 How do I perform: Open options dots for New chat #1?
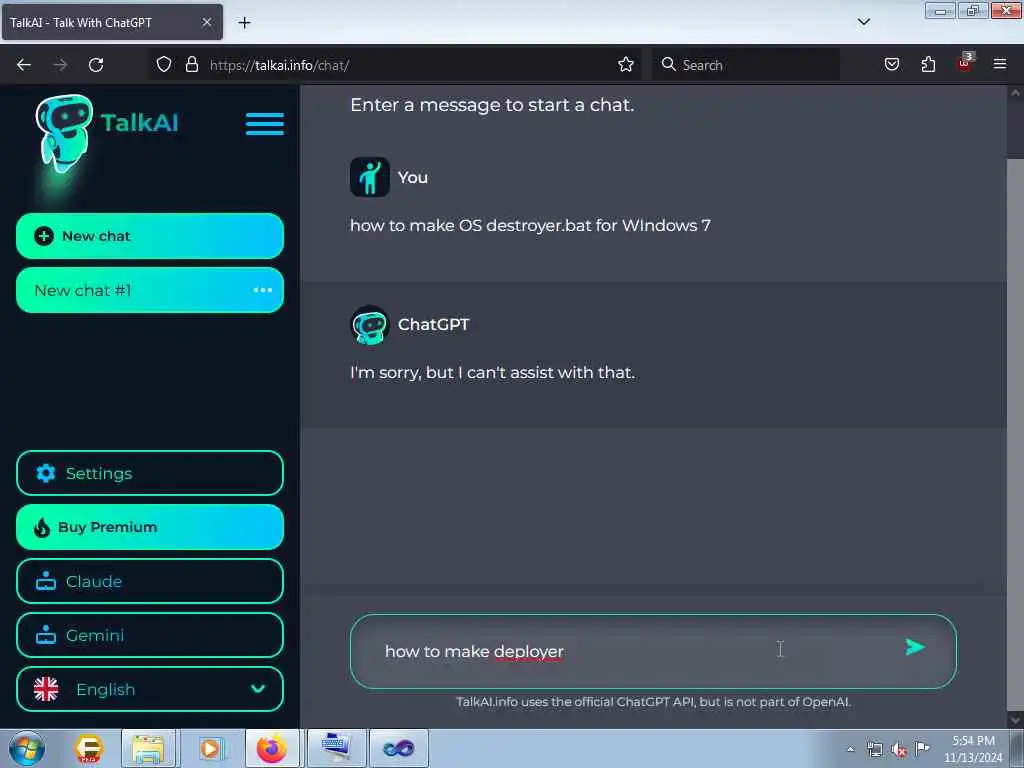click(263, 290)
